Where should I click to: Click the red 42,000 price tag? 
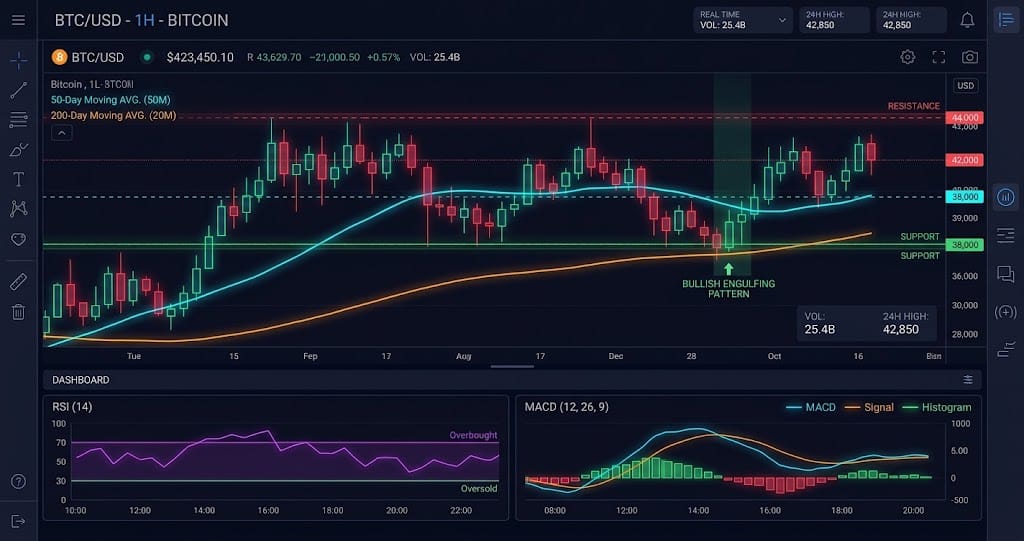click(965, 160)
